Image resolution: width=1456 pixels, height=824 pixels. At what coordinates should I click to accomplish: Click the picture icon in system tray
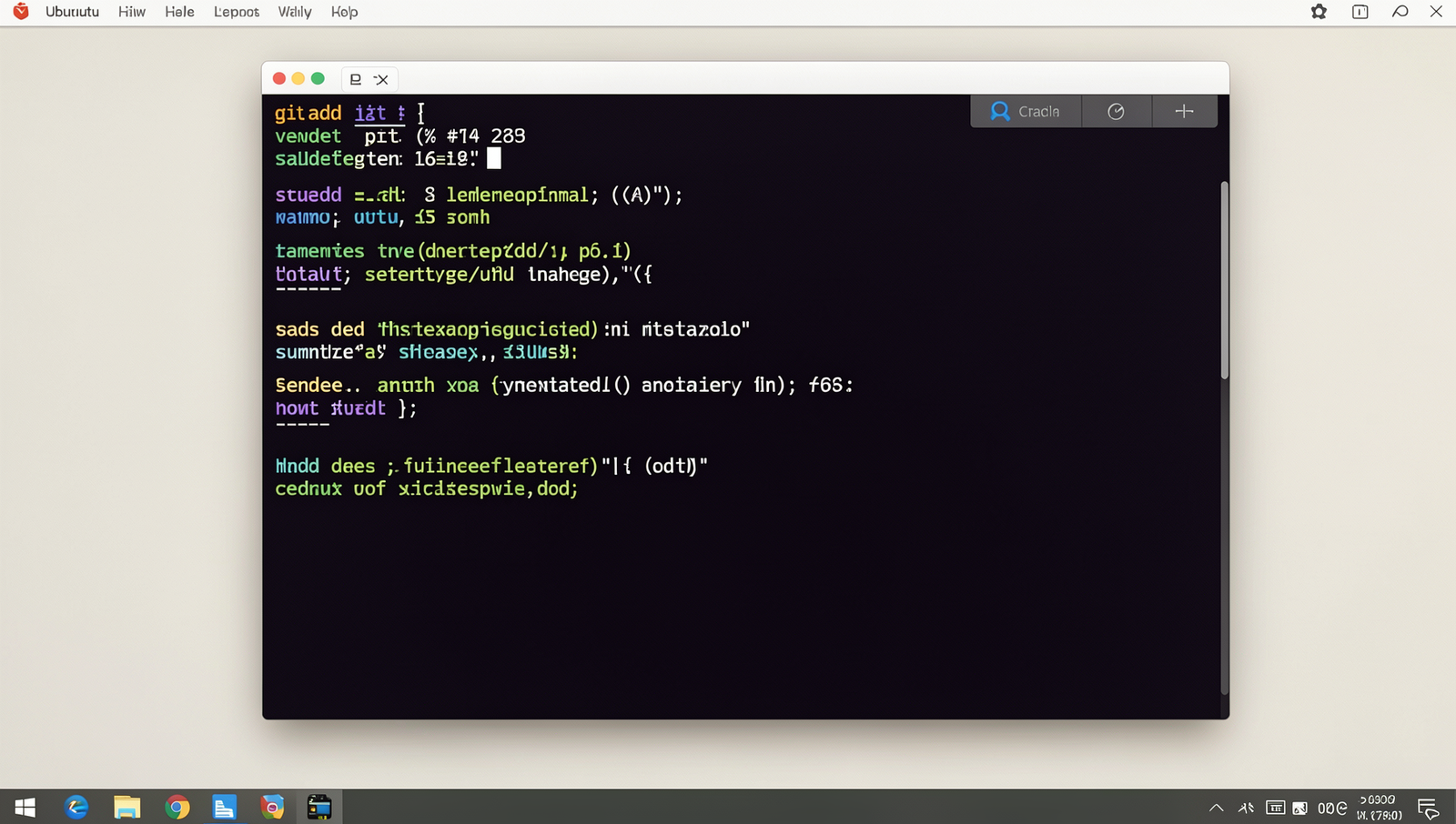tap(1300, 808)
